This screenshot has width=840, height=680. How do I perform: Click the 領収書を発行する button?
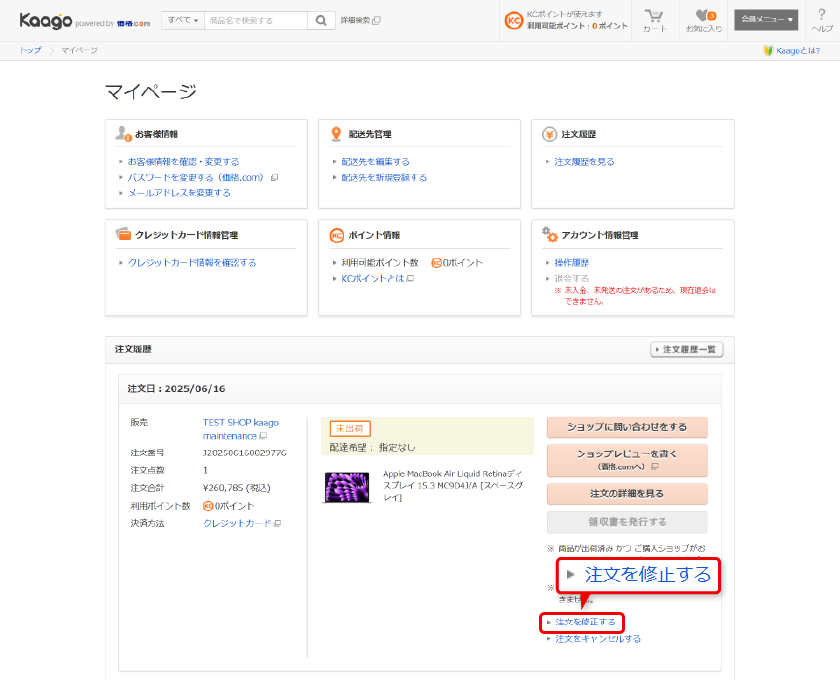coord(627,522)
